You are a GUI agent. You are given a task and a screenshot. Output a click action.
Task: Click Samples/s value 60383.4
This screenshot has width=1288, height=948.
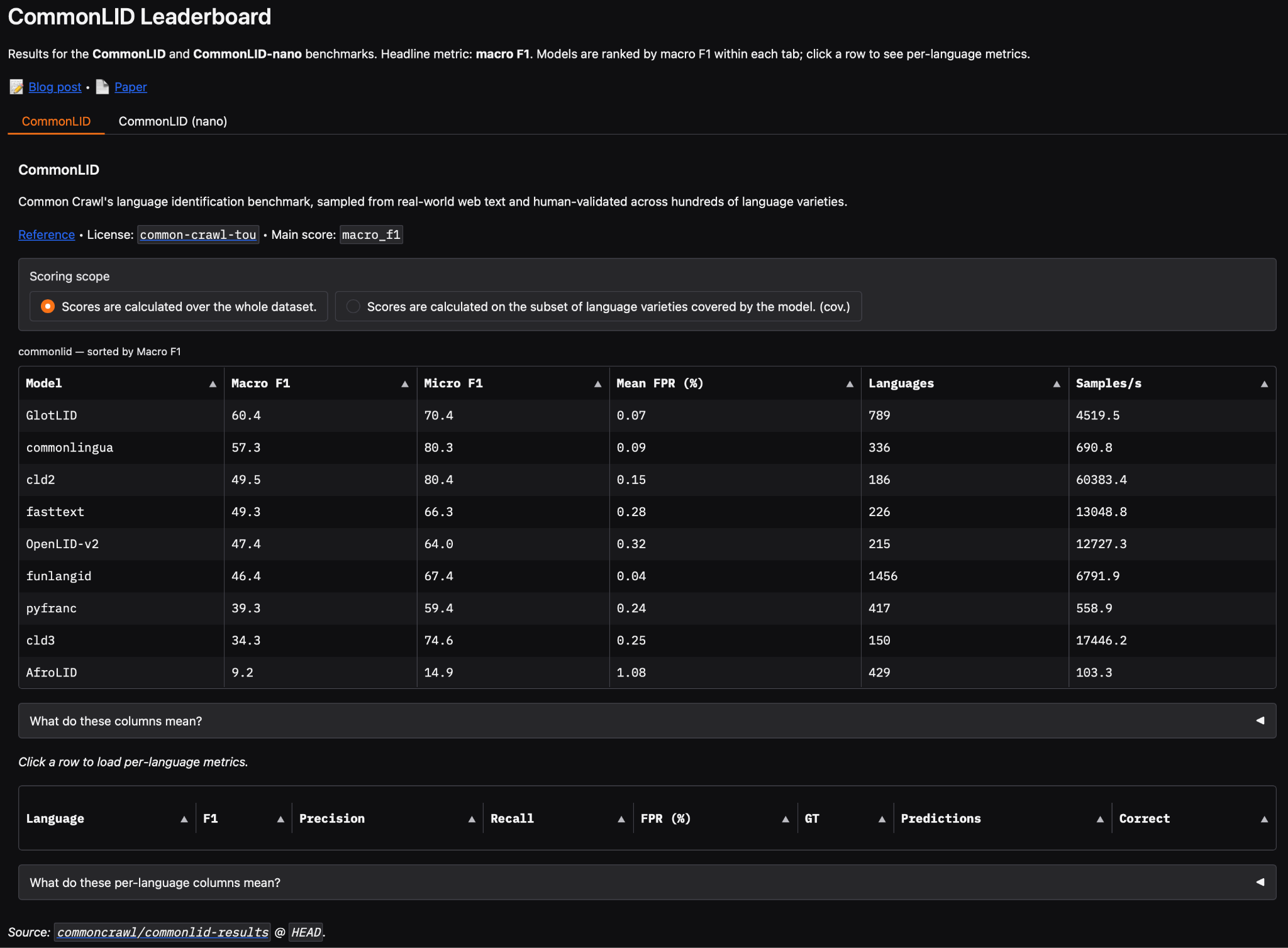tap(1101, 480)
